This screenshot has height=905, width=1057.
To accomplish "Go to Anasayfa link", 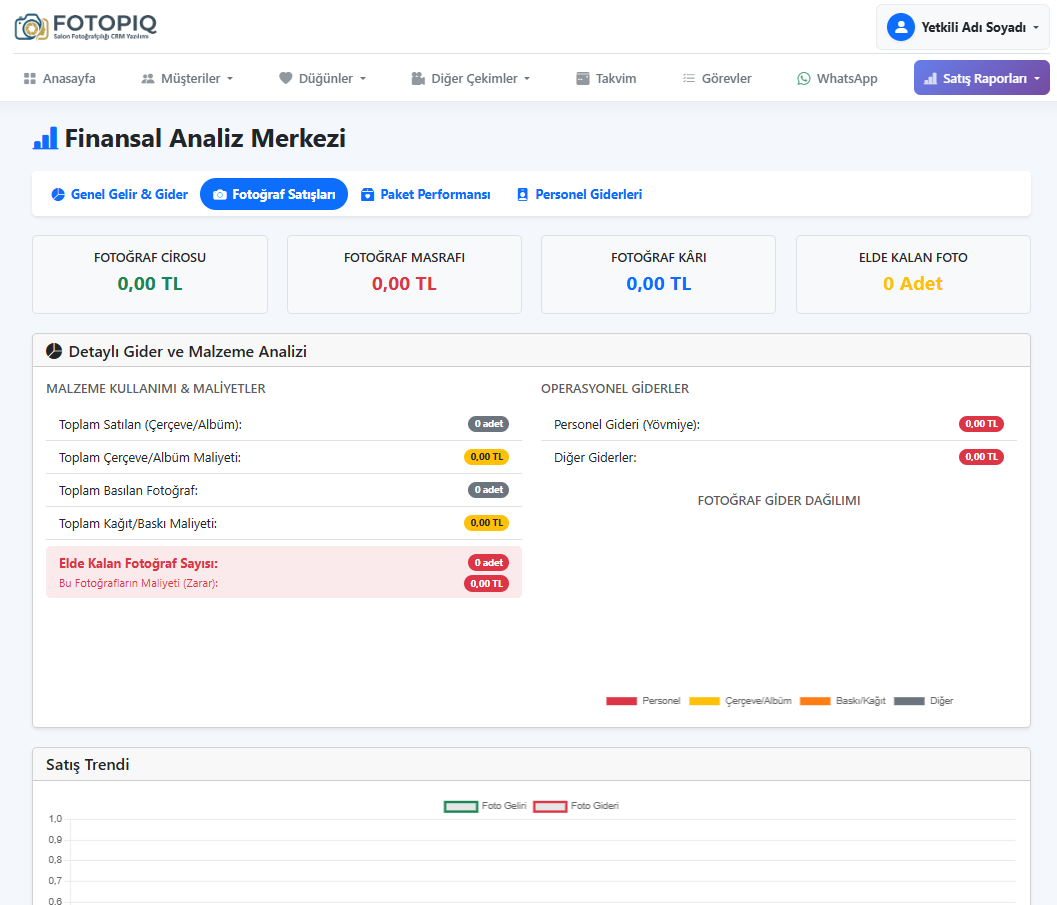I will point(68,78).
